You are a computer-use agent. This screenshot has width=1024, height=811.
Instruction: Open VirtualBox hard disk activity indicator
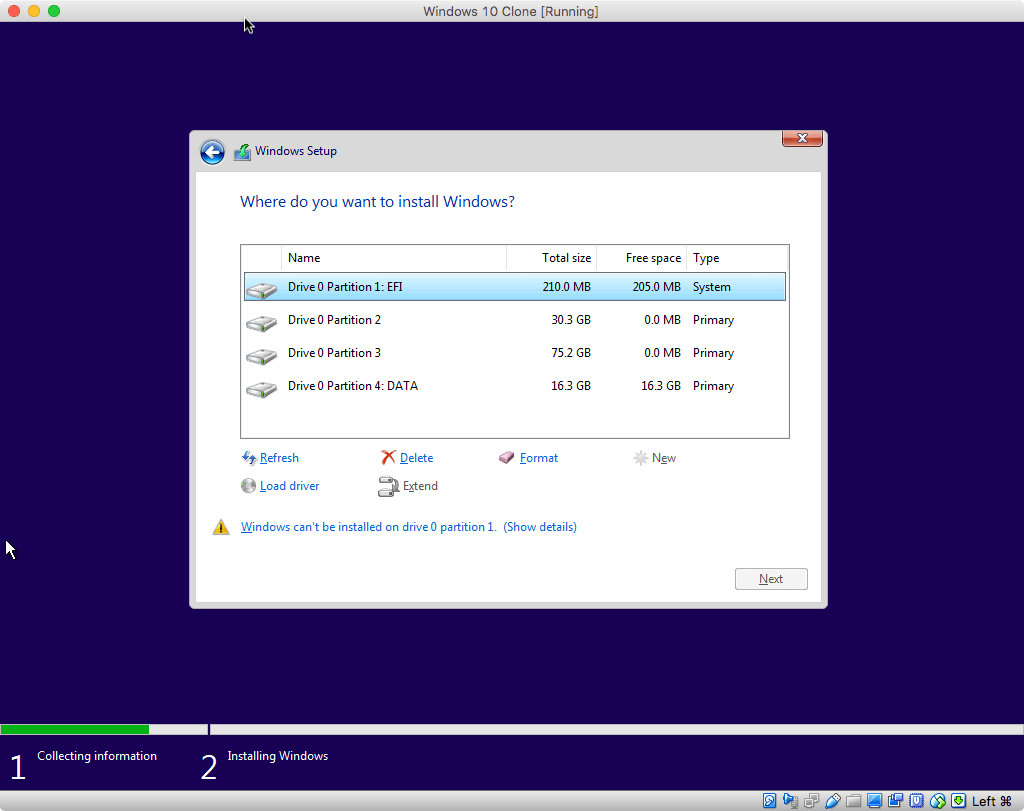(769, 801)
